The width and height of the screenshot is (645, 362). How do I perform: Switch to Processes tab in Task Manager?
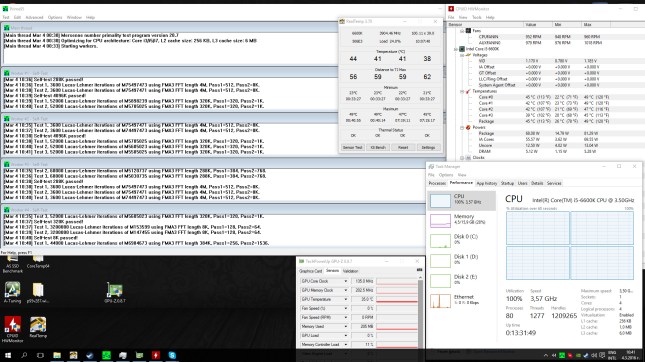pos(437,183)
